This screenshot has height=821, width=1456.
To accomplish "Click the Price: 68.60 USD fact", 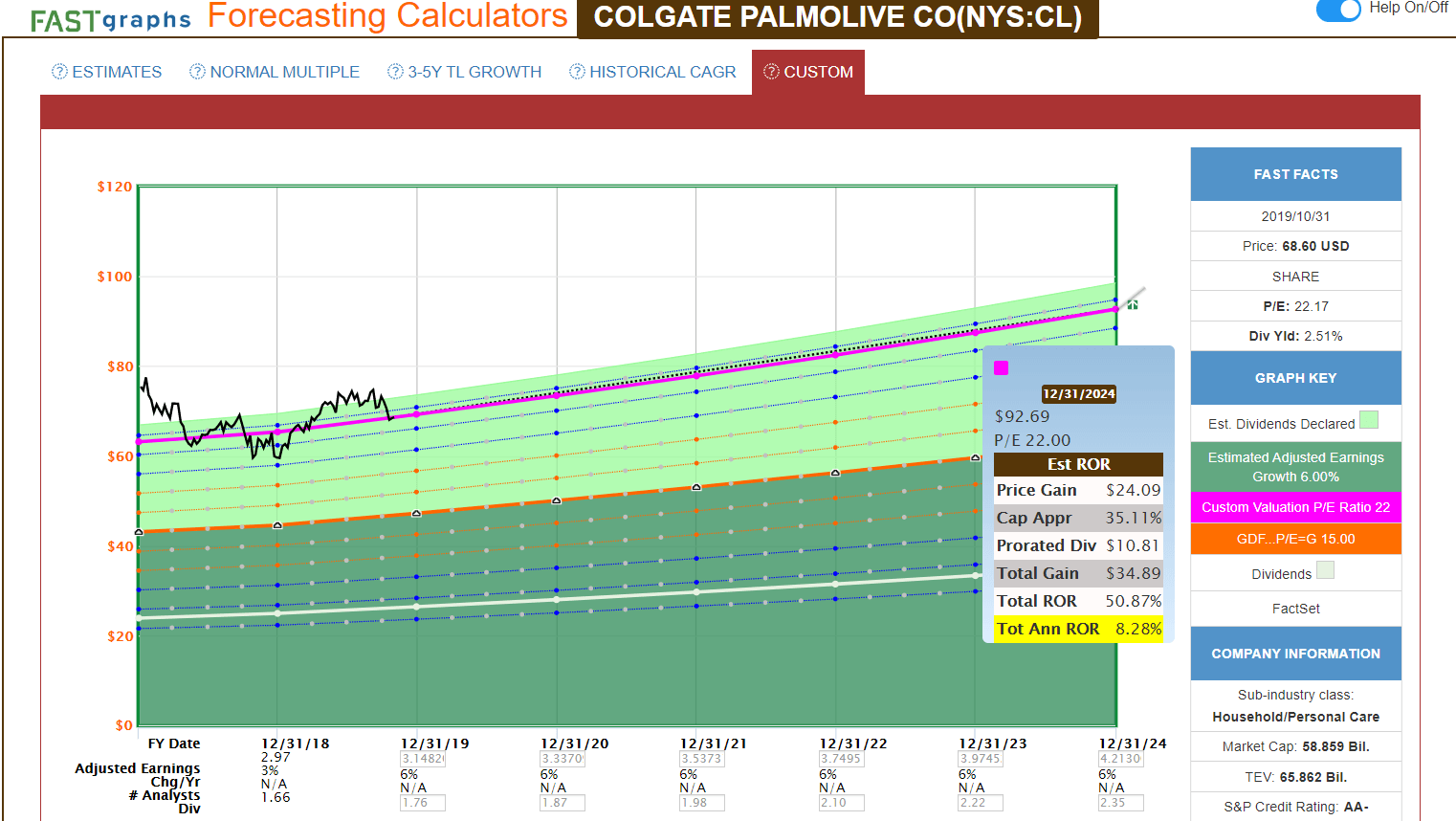I will point(1296,246).
